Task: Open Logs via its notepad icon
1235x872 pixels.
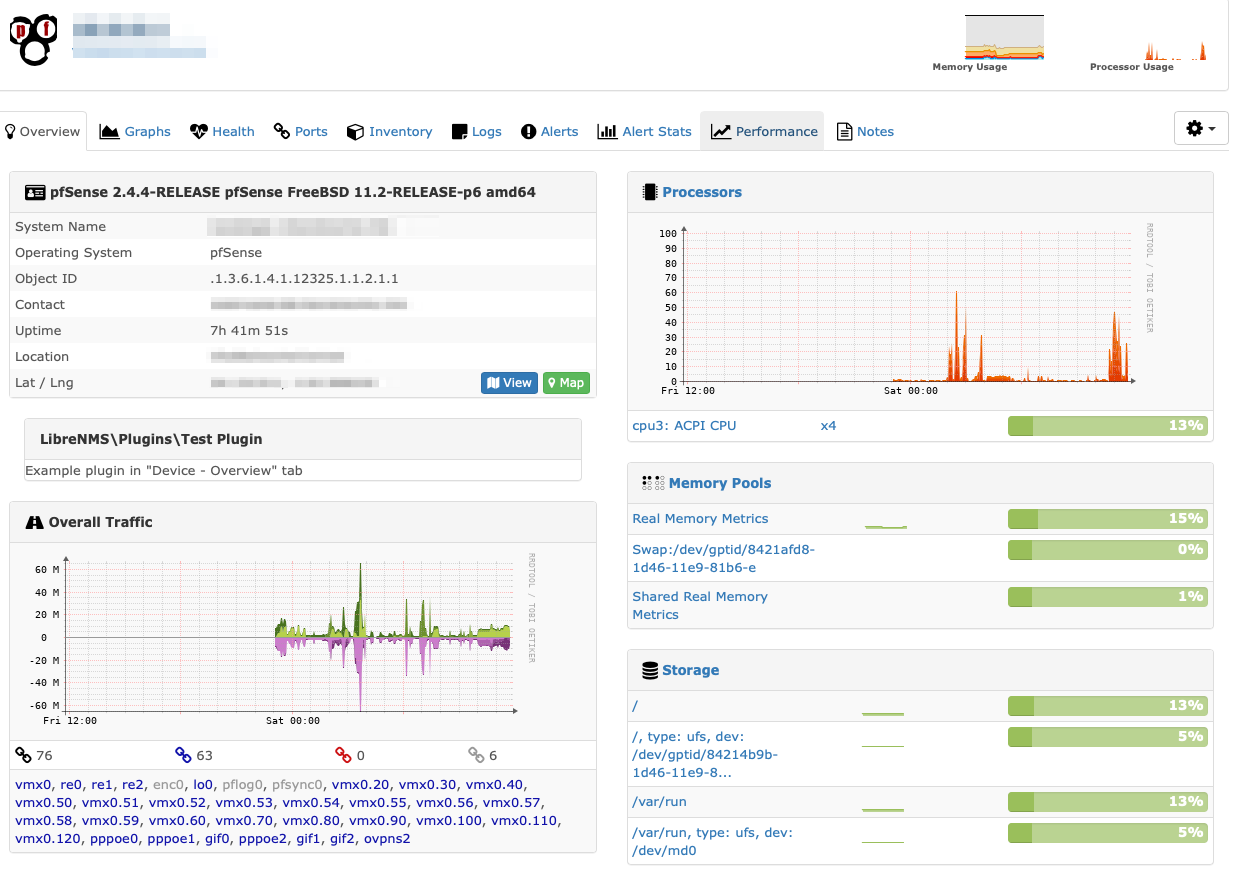Action: click(x=460, y=132)
